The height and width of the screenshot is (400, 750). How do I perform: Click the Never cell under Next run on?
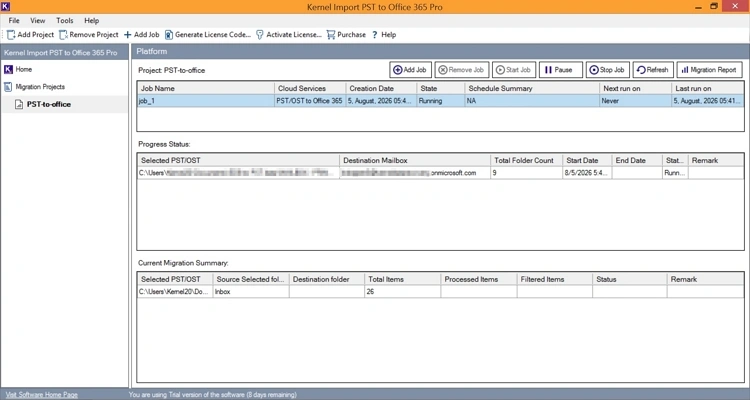[635, 101]
